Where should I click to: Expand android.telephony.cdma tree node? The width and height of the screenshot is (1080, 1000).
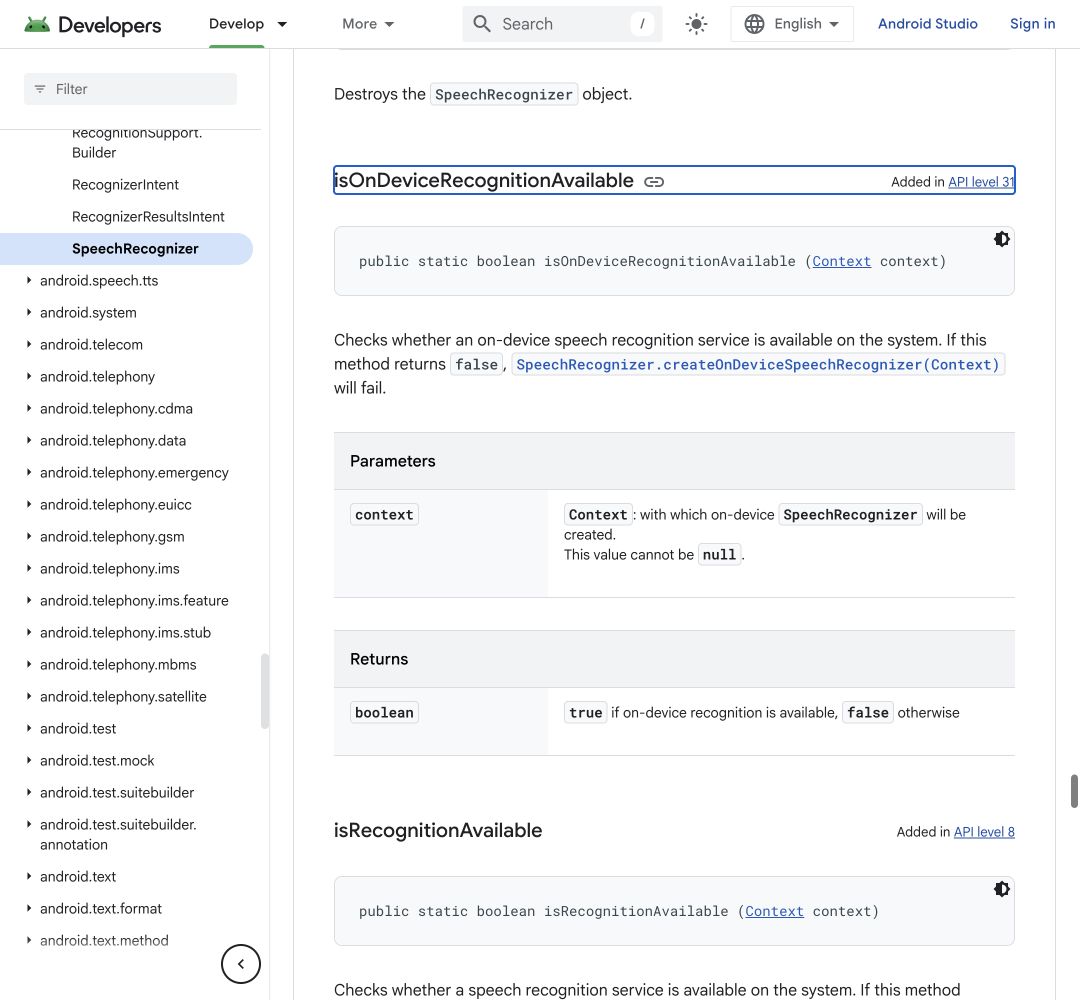29,408
